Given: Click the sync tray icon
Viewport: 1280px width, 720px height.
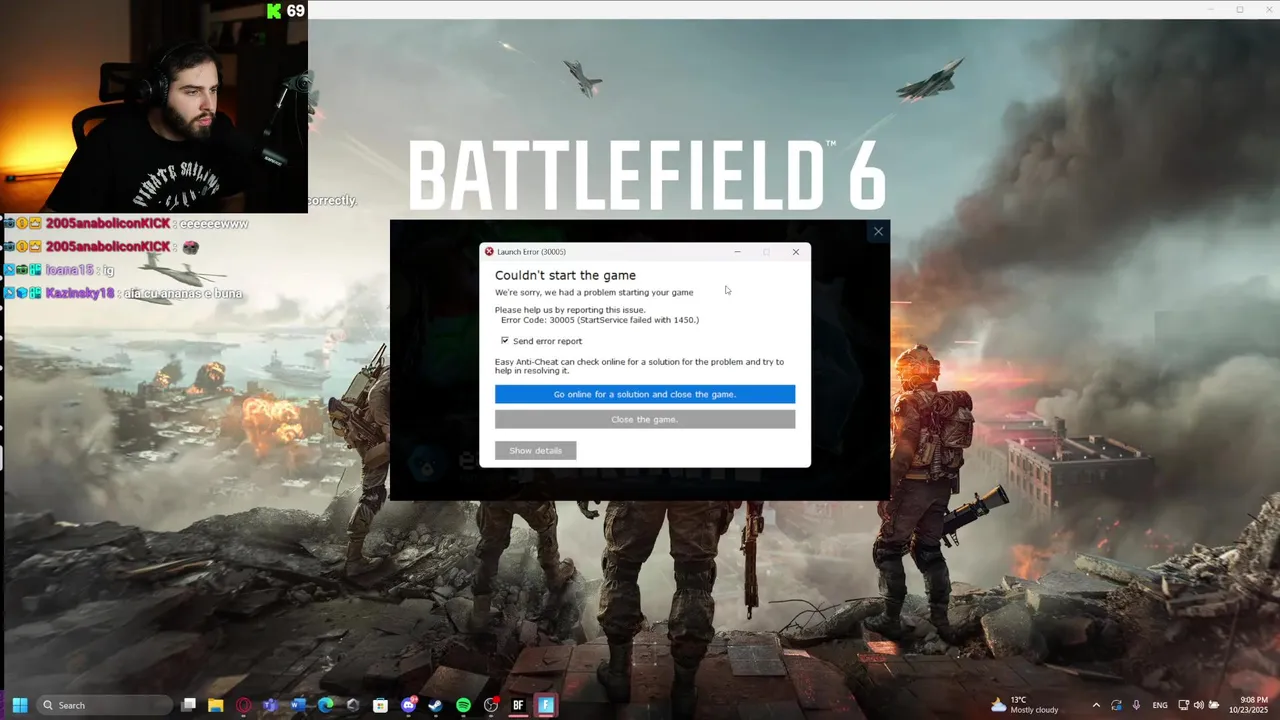Looking at the screenshot, I should pyautogui.click(x=1116, y=705).
